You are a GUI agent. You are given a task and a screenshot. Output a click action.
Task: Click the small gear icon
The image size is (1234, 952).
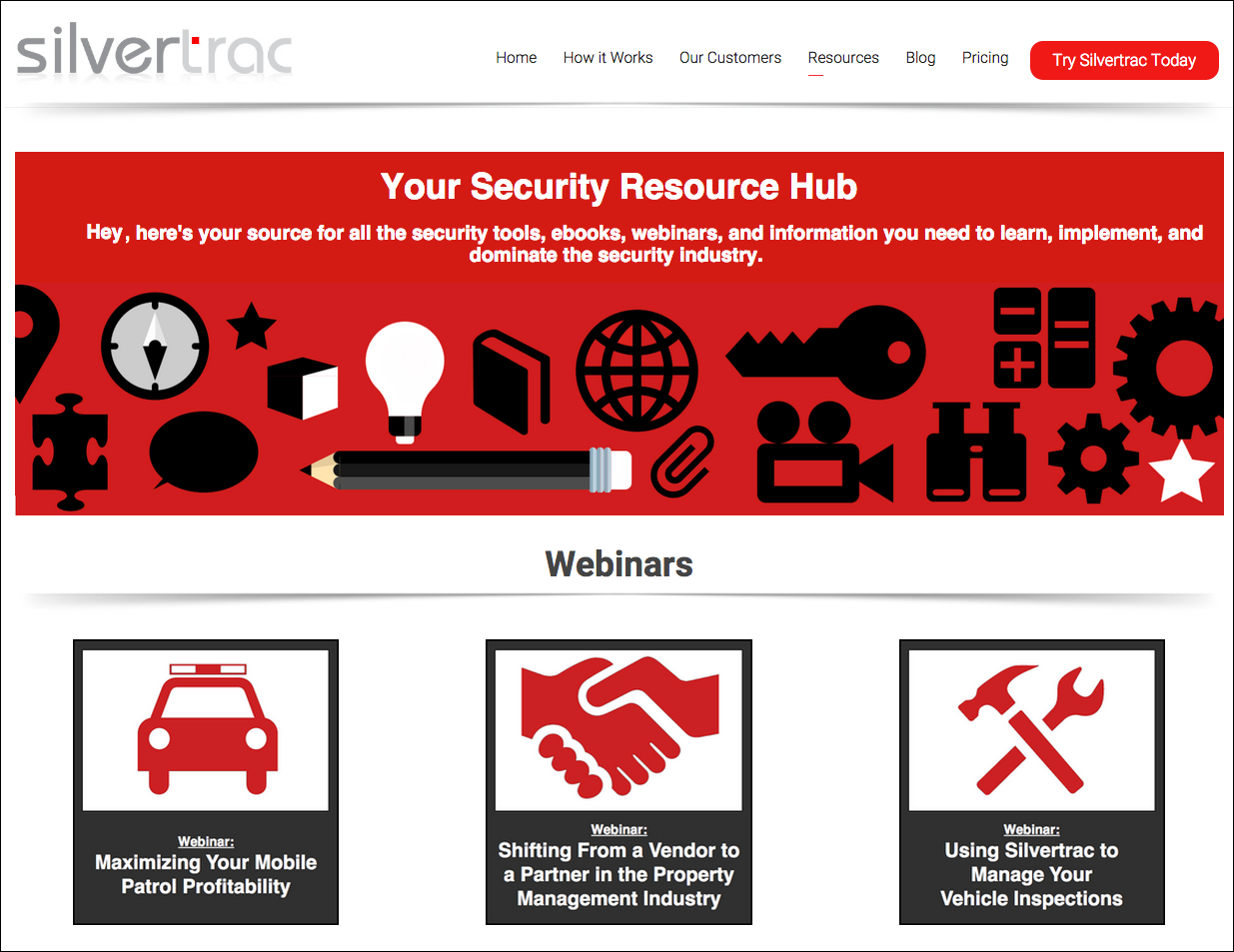click(x=1093, y=459)
